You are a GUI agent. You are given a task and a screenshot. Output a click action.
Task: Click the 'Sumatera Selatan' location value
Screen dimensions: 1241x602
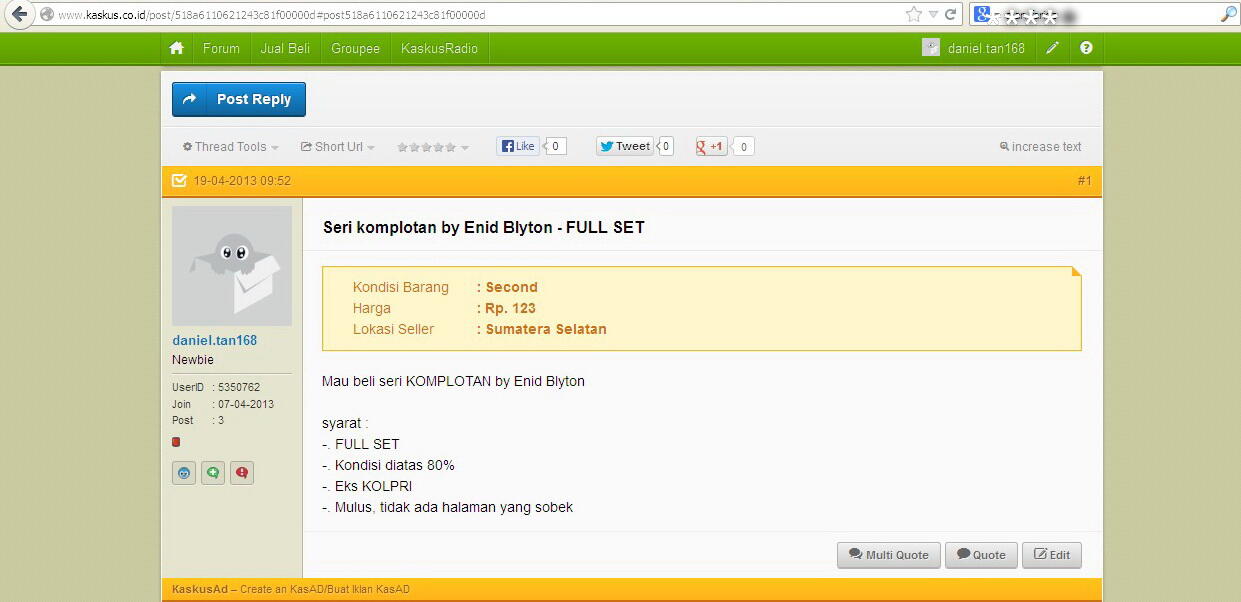546,329
